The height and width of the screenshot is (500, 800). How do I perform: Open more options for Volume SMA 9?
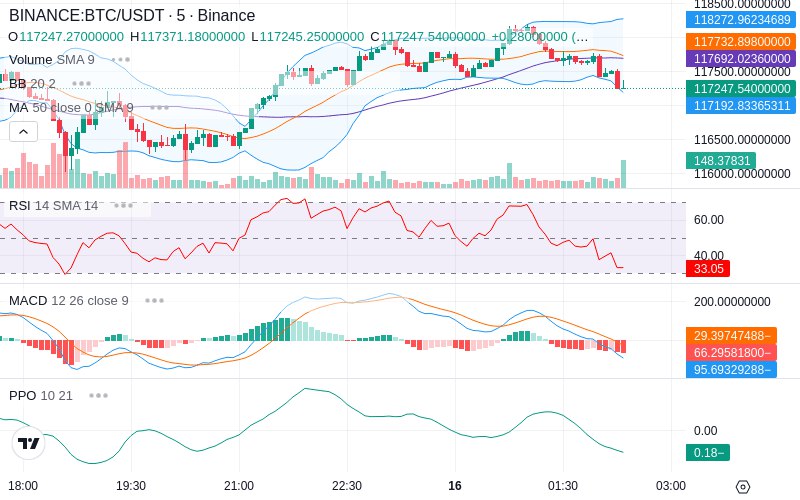pyautogui.click(x=120, y=60)
